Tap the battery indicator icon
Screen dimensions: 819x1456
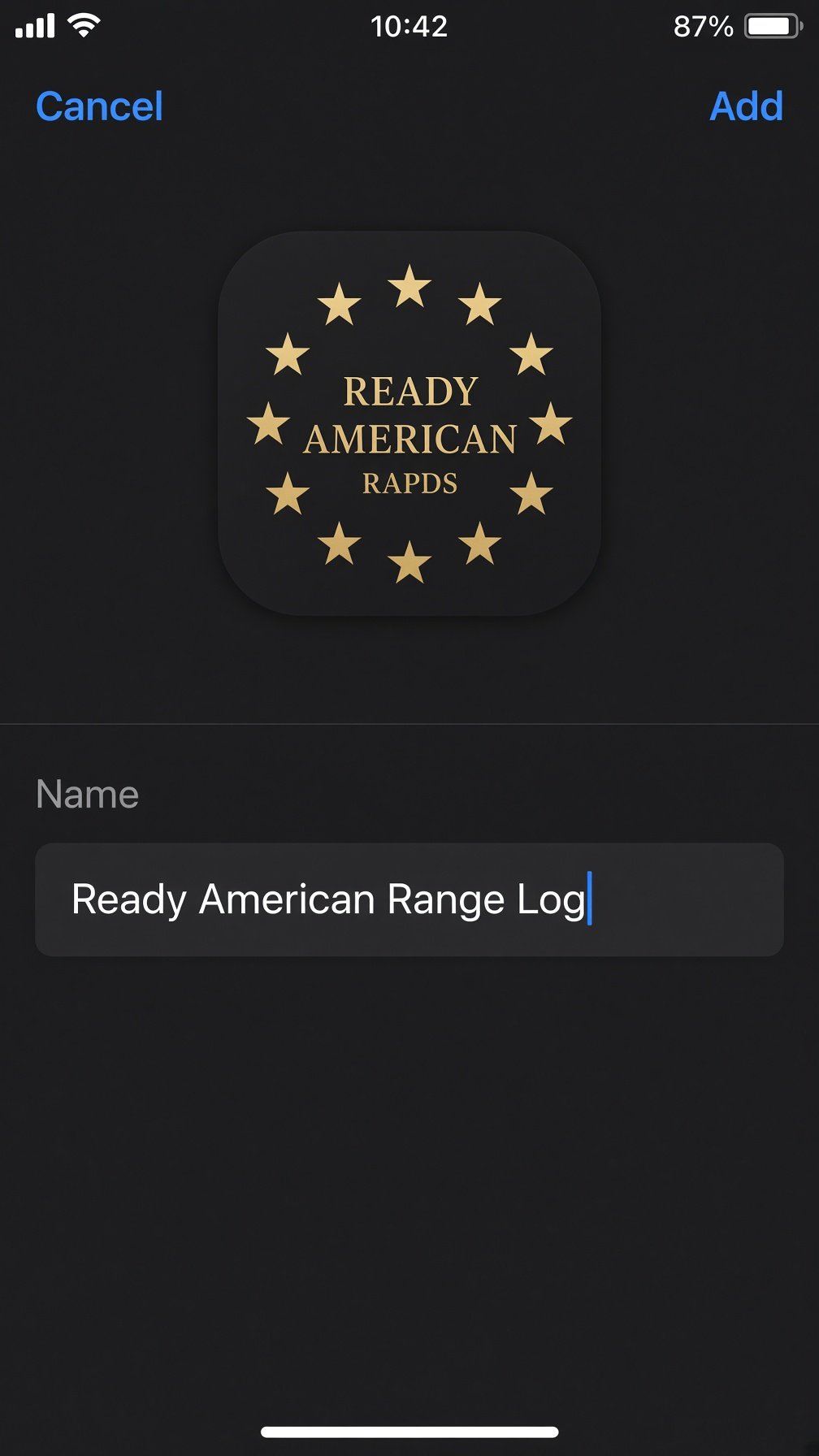tap(773, 26)
